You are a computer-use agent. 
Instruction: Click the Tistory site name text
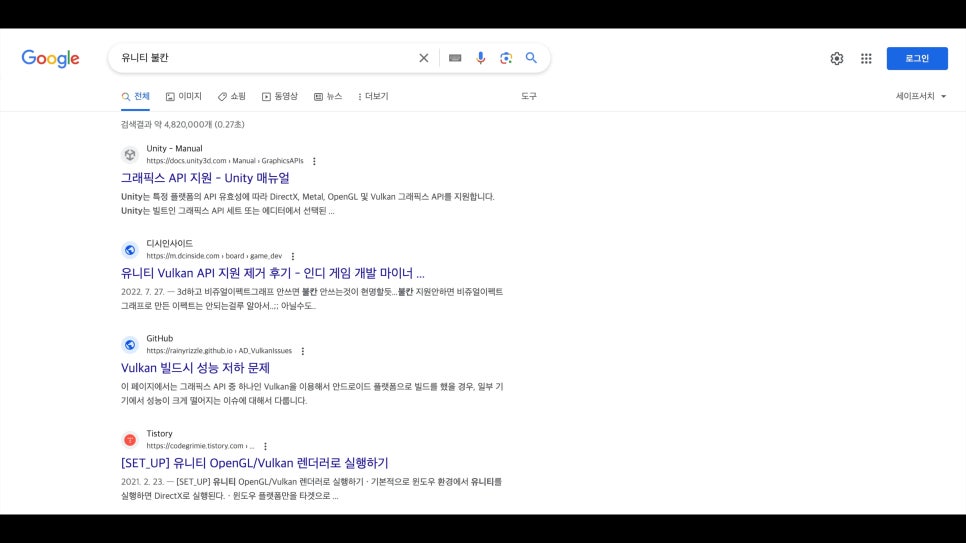point(159,433)
